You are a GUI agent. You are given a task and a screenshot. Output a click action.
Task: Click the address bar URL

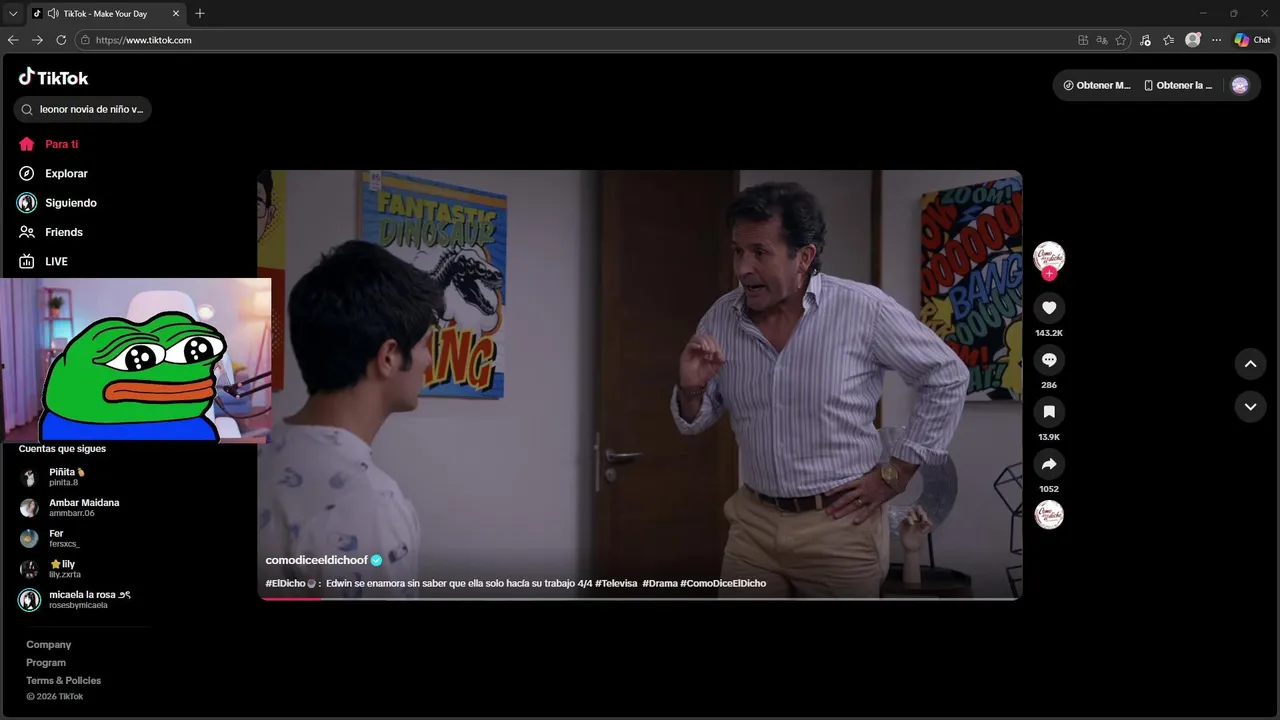[143, 40]
